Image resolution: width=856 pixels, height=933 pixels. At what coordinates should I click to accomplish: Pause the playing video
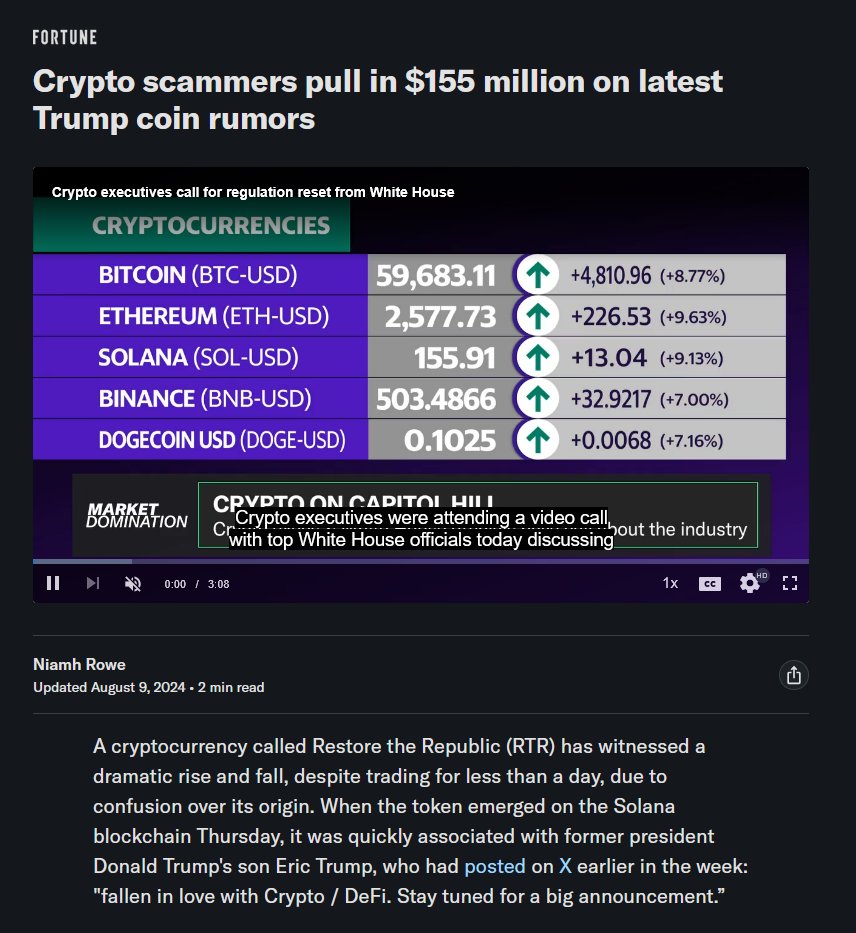click(x=53, y=583)
